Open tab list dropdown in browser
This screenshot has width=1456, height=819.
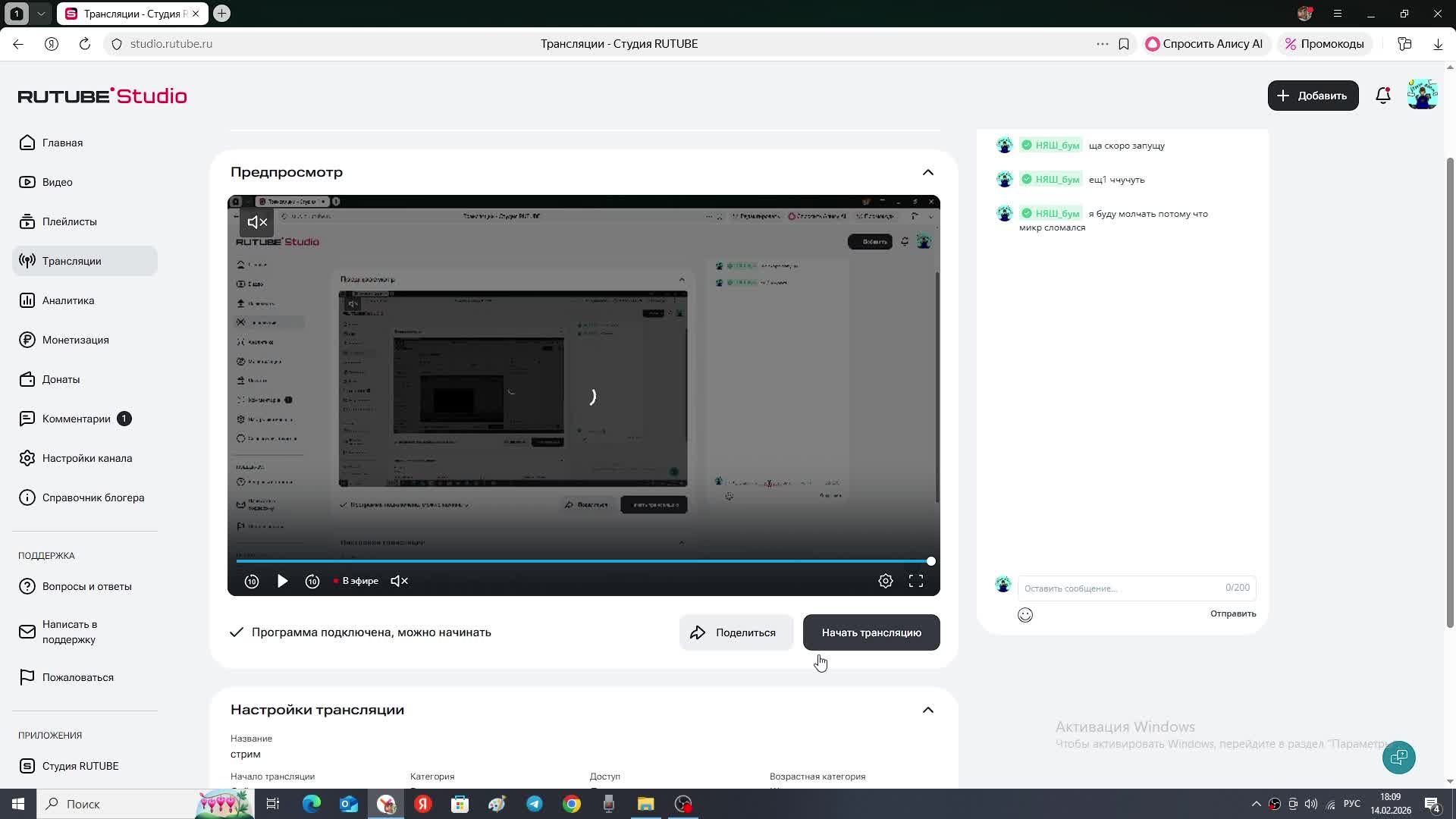41,14
